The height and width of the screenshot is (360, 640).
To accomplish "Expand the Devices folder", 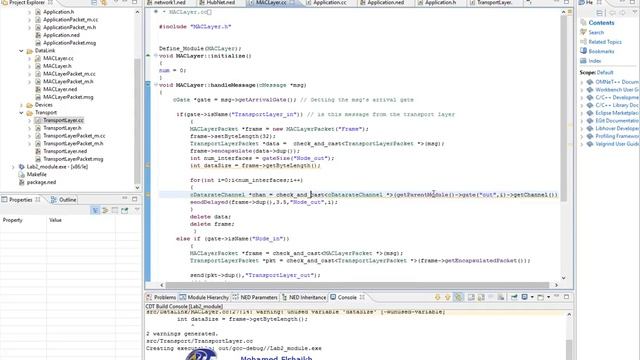I will tap(21, 105).
